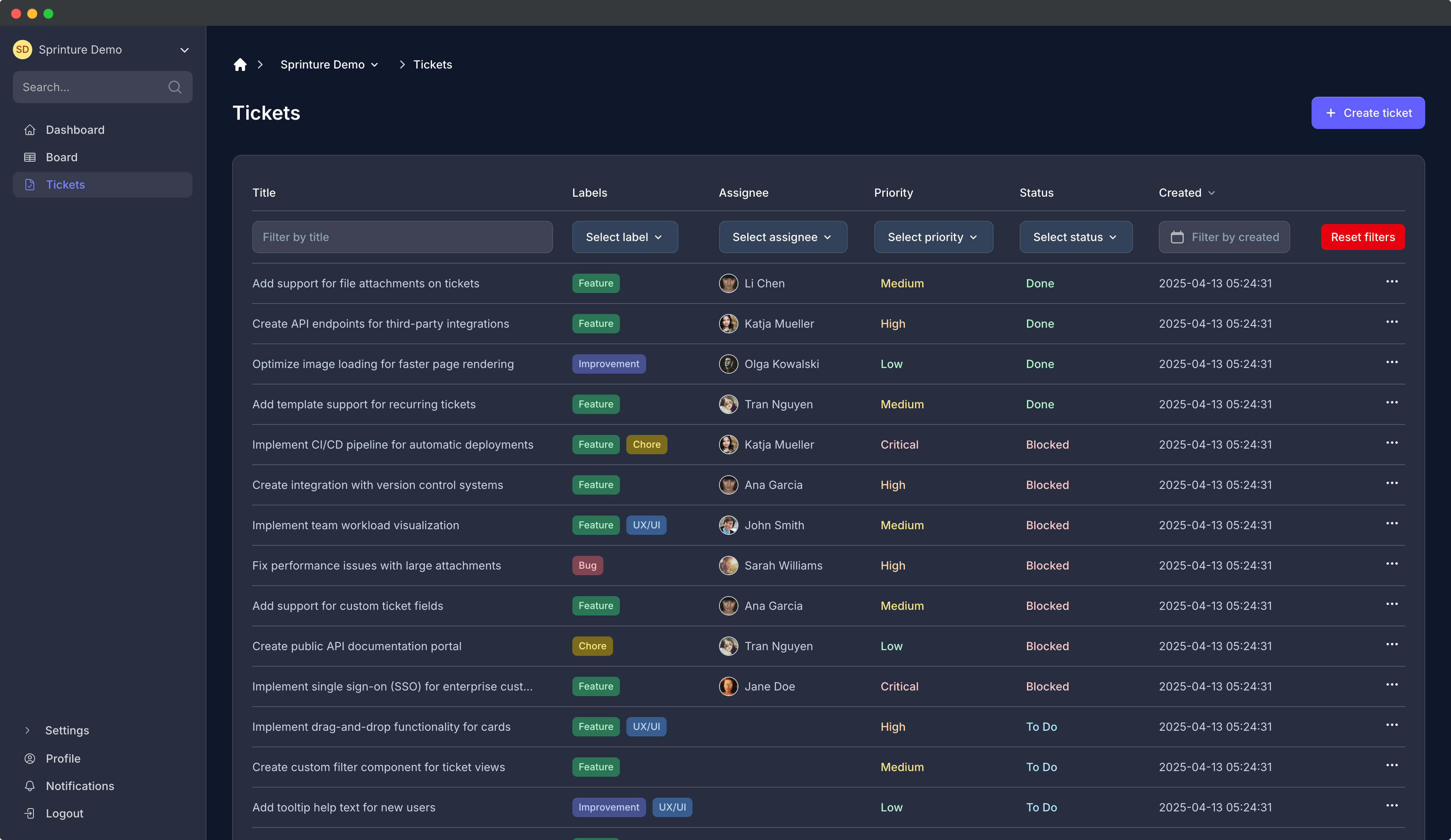Open more options for team workload visualization ticket
The width and height of the screenshot is (1451, 840).
click(1392, 523)
